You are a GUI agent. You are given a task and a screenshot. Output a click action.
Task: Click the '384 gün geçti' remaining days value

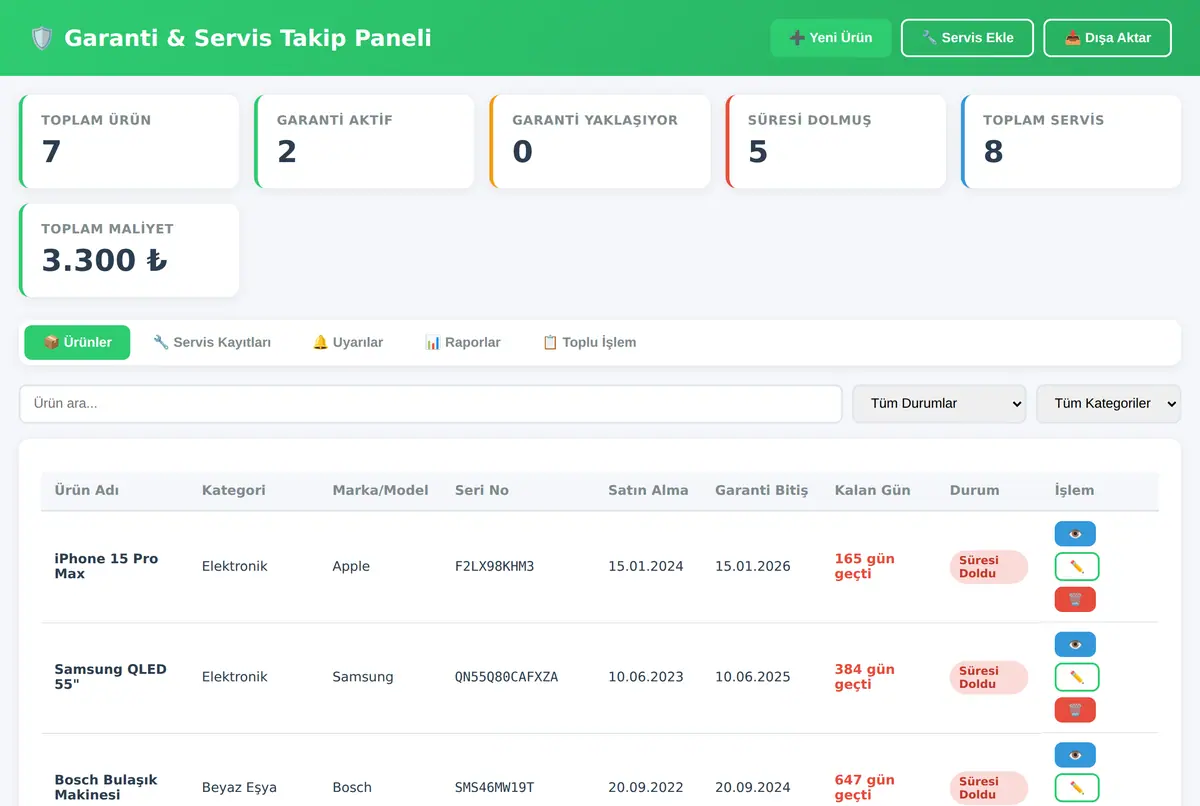pyautogui.click(x=865, y=677)
